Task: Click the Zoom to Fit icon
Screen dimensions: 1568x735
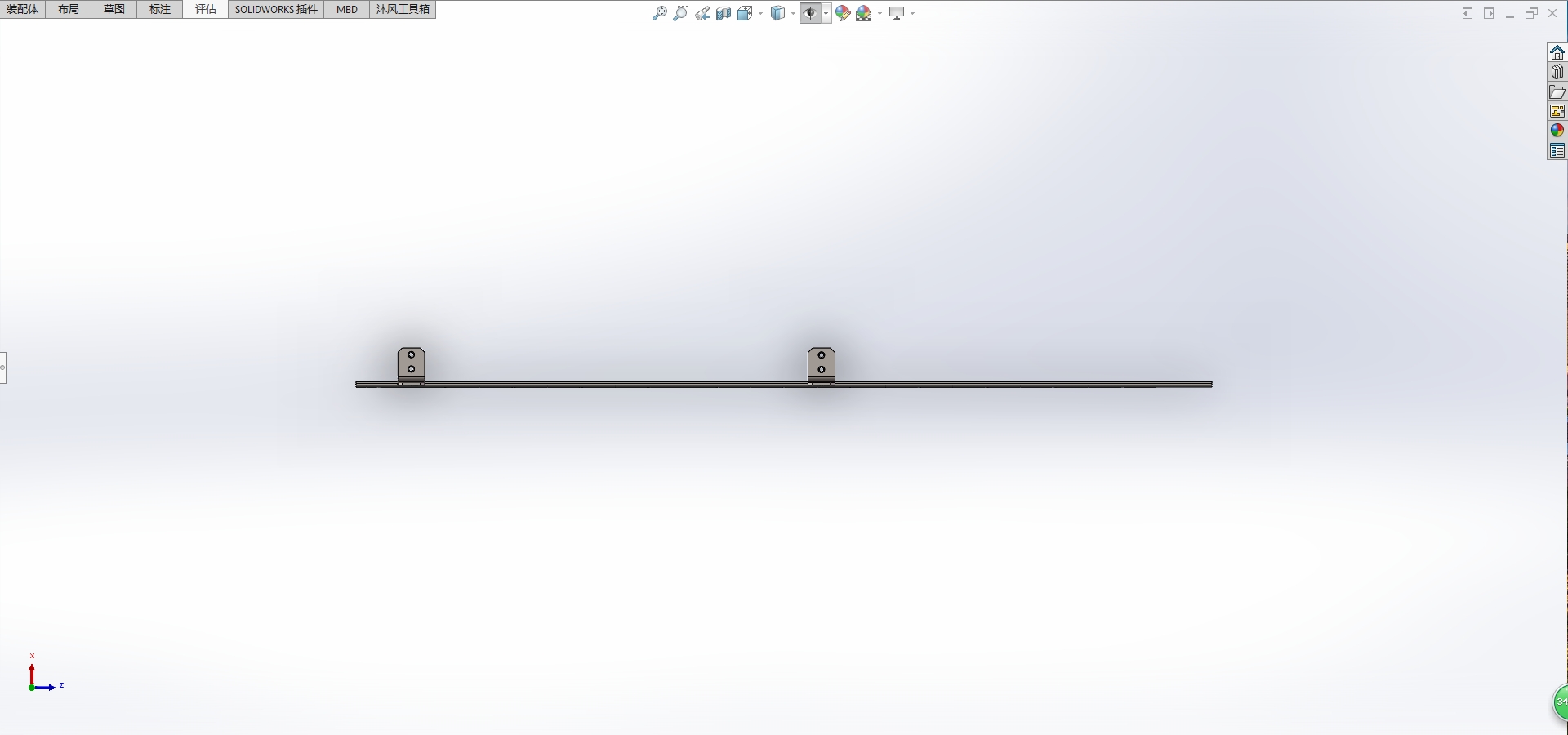Action: click(660, 13)
